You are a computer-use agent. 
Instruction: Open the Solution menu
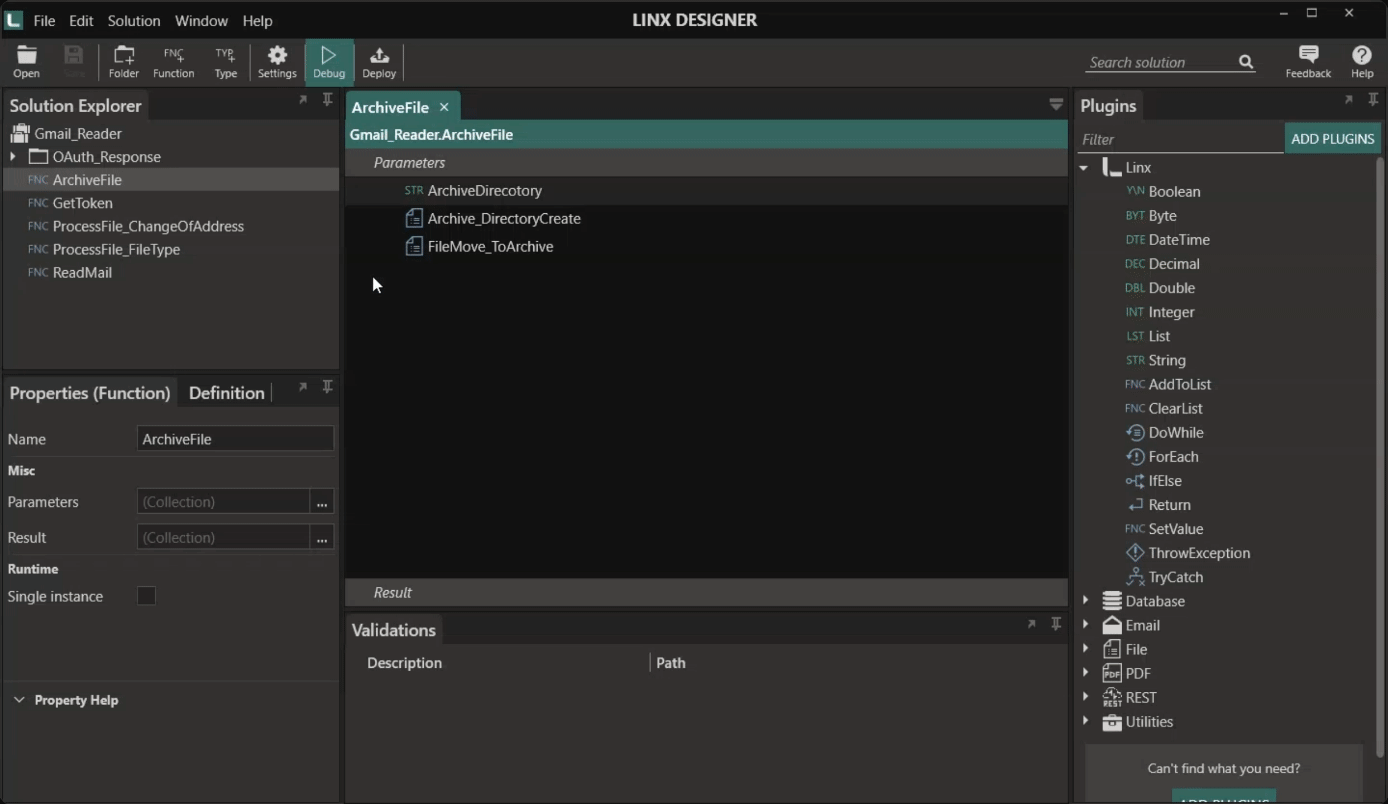pos(134,20)
